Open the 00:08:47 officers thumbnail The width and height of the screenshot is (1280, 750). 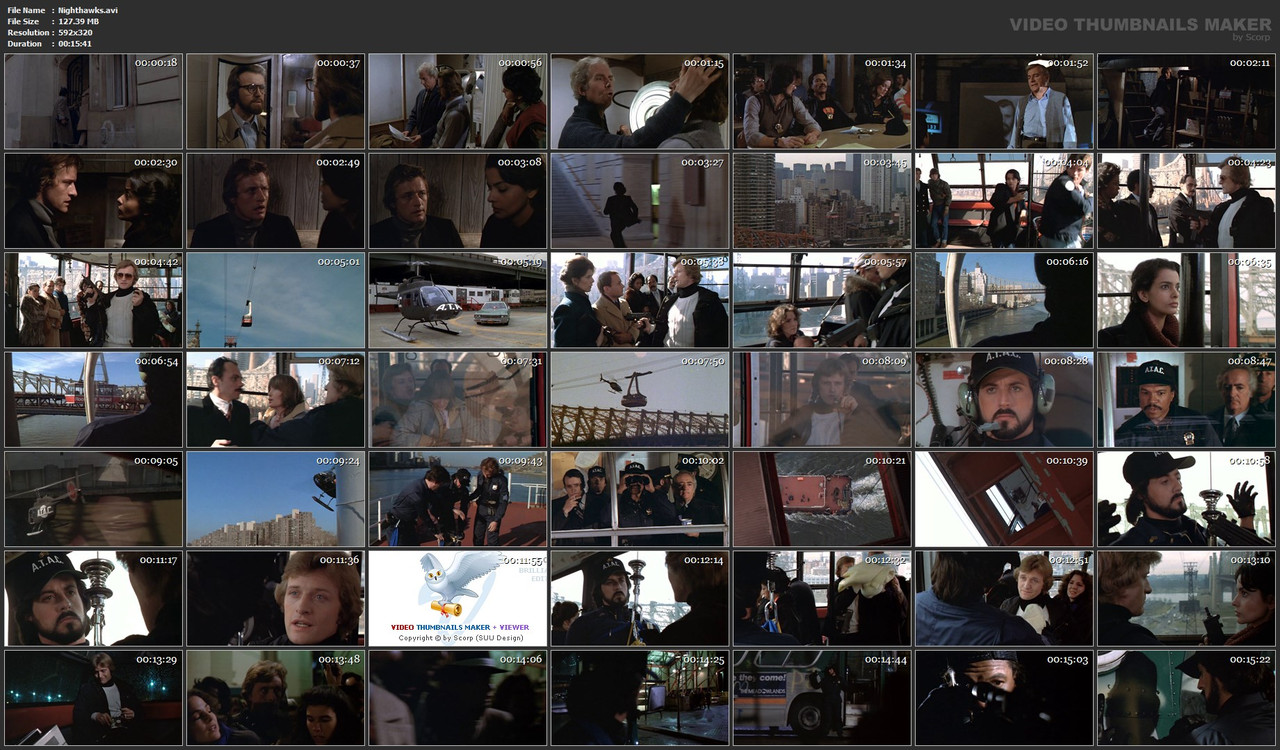tap(1186, 399)
